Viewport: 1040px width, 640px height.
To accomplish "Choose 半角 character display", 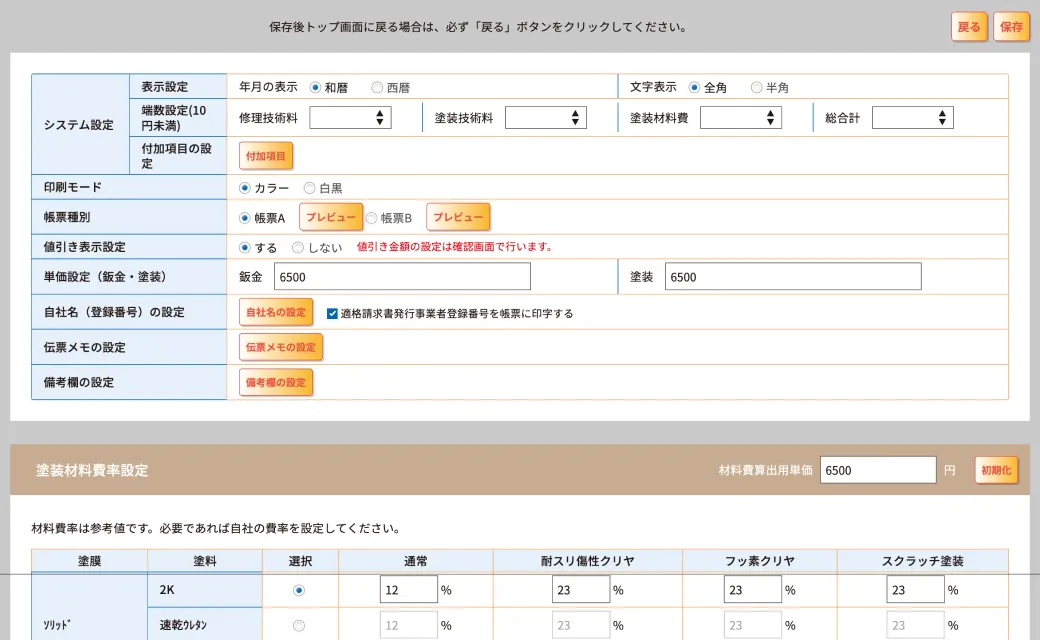I will 756,88.
